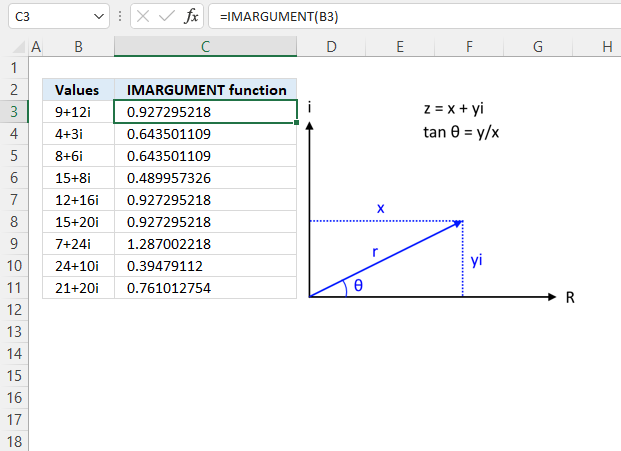Select row 2 header

(14, 89)
